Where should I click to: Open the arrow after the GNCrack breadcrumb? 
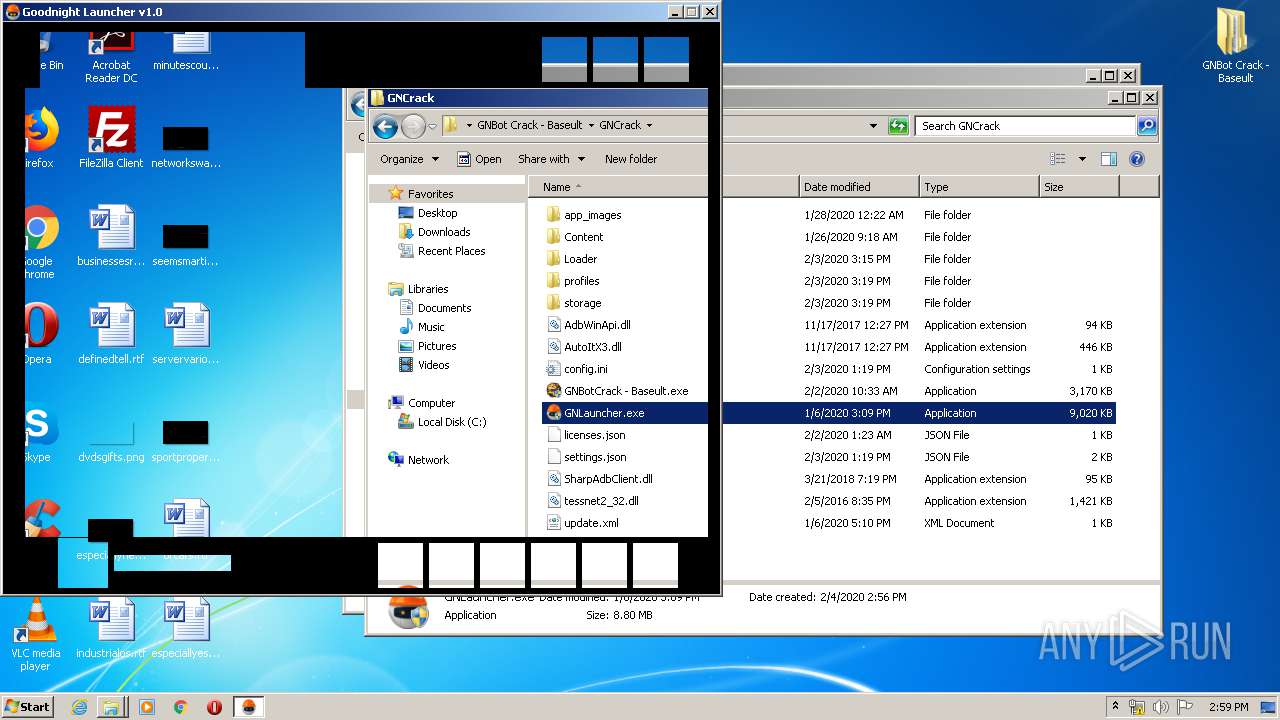tap(649, 126)
